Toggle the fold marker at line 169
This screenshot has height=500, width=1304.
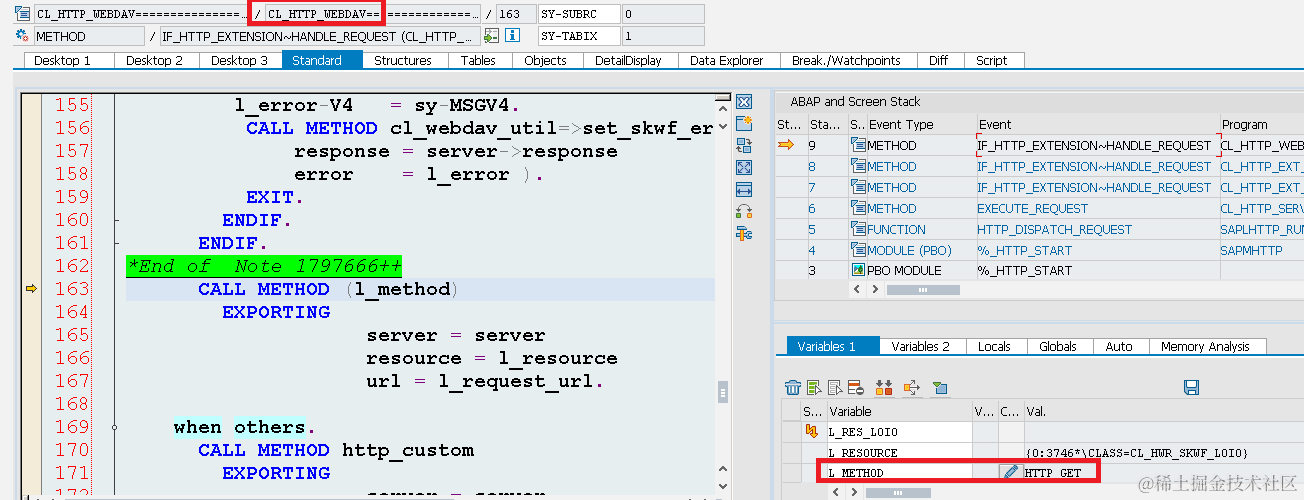click(x=116, y=427)
